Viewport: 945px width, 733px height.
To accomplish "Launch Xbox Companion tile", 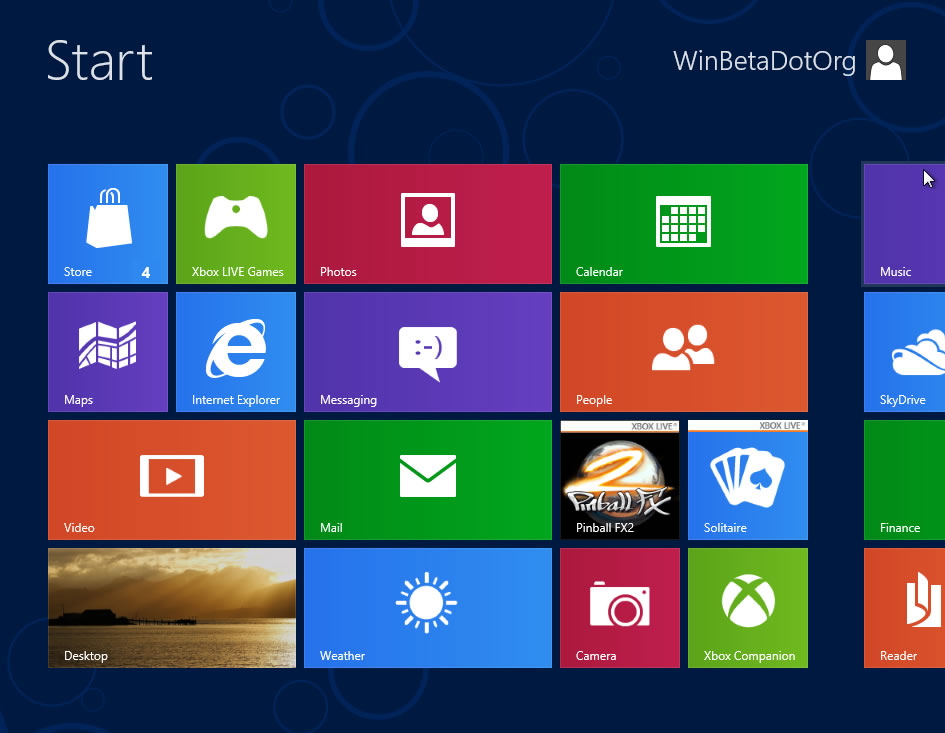I will tap(748, 608).
